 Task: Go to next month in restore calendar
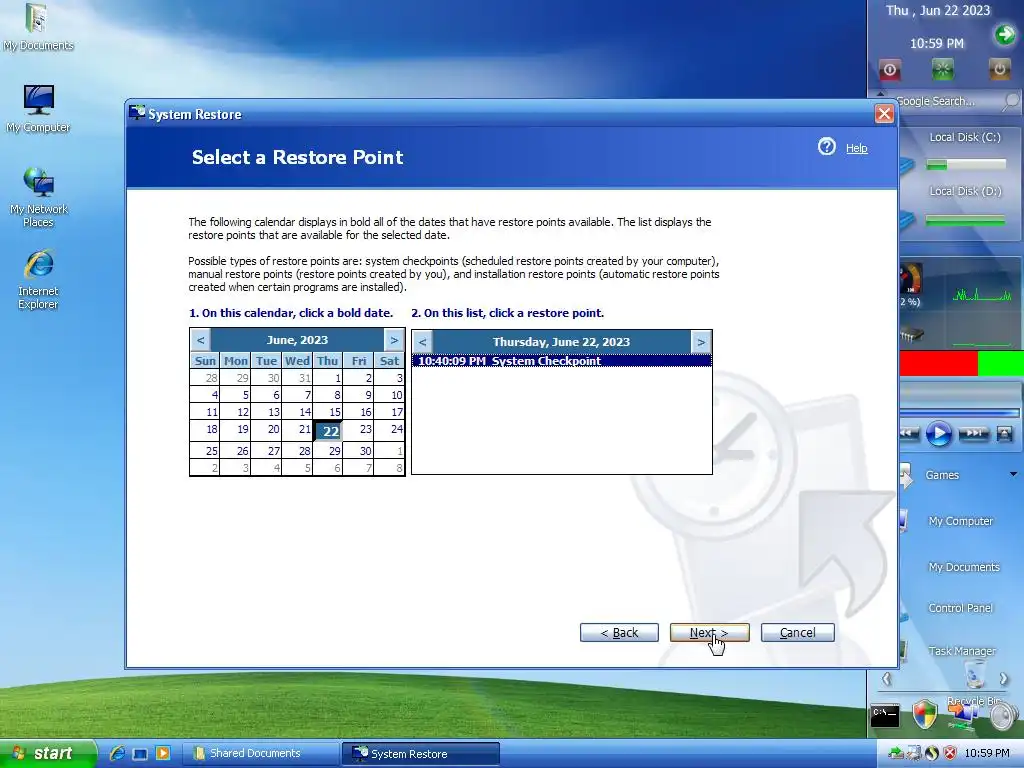(x=394, y=340)
